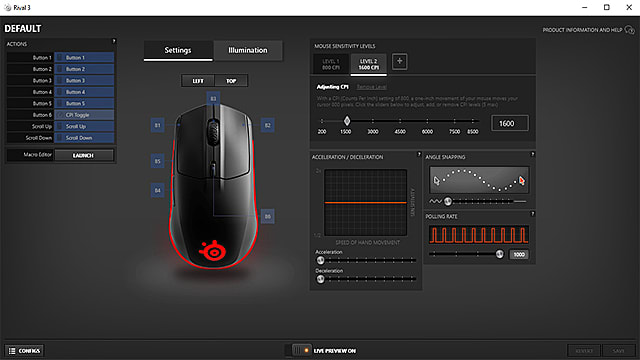640x360 pixels.
Task: Switch to the Illumination tab
Action: pyautogui.click(x=248, y=51)
